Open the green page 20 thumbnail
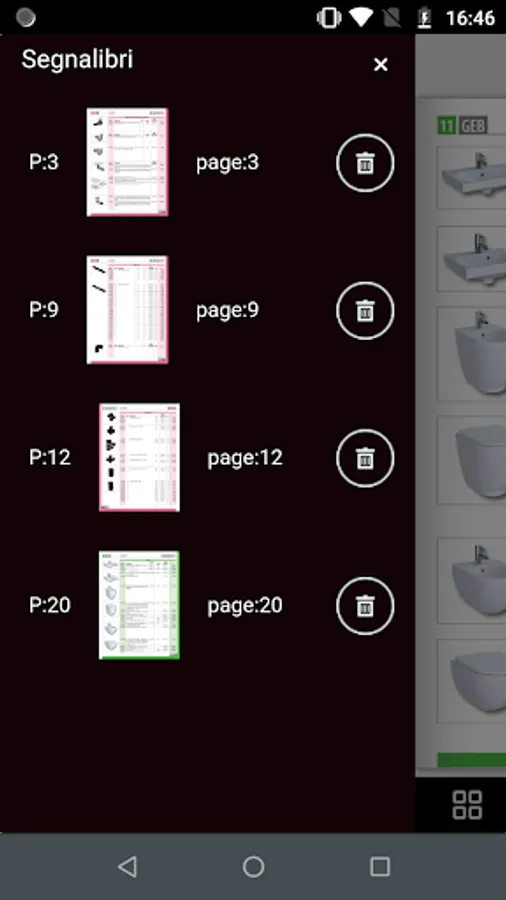The width and height of the screenshot is (506, 900). 139,605
